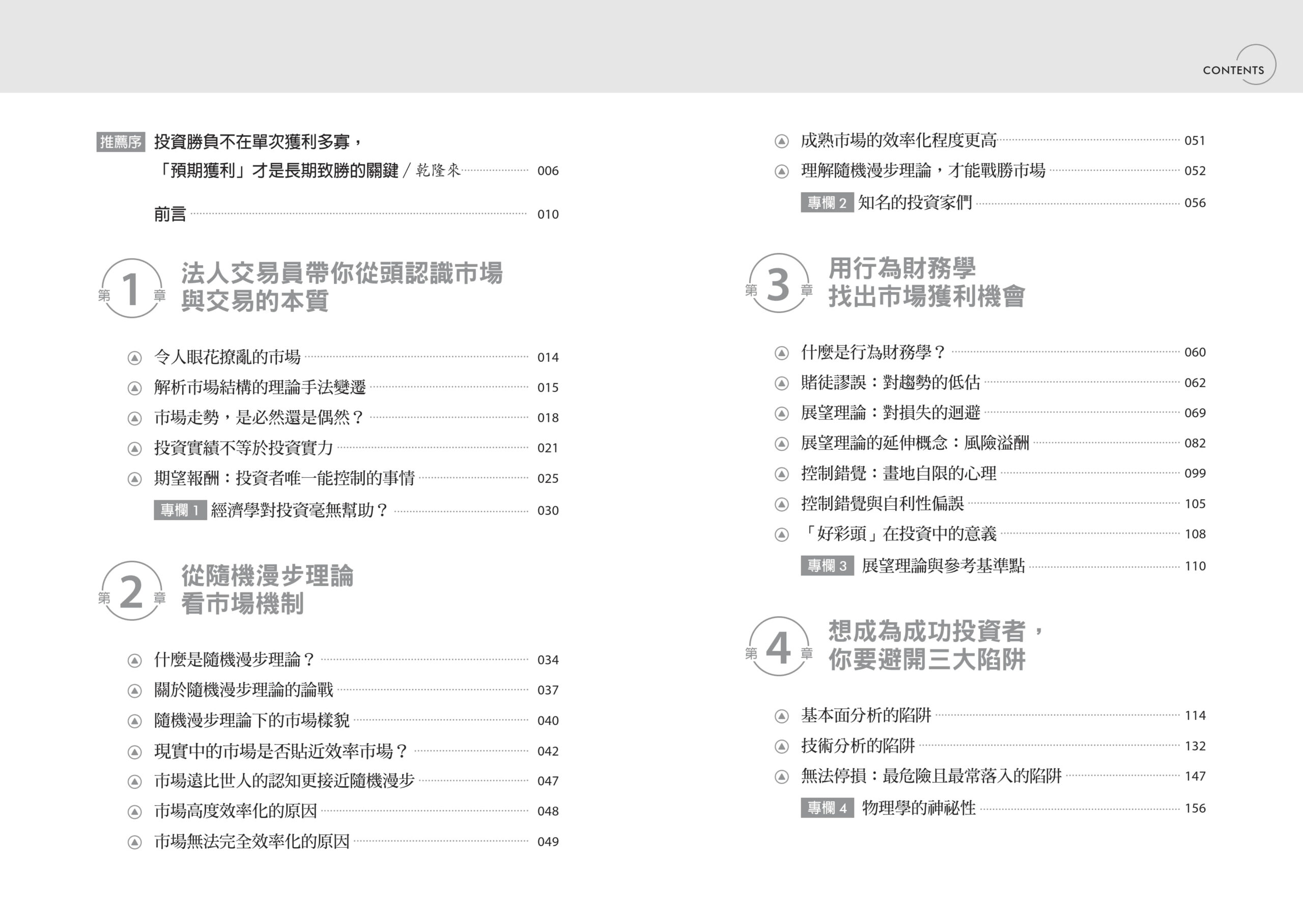Click the bullet icon beside 令人眼花撩亂的市場
1303x924 pixels.
(134, 358)
